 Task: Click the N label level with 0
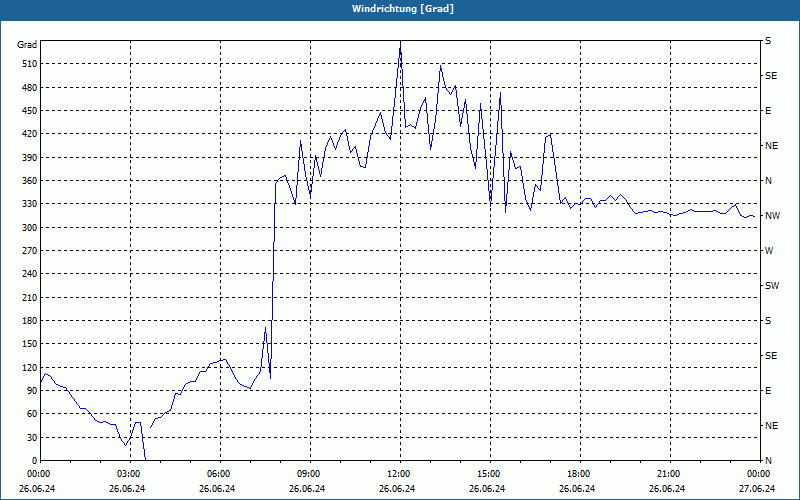[768, 460]
